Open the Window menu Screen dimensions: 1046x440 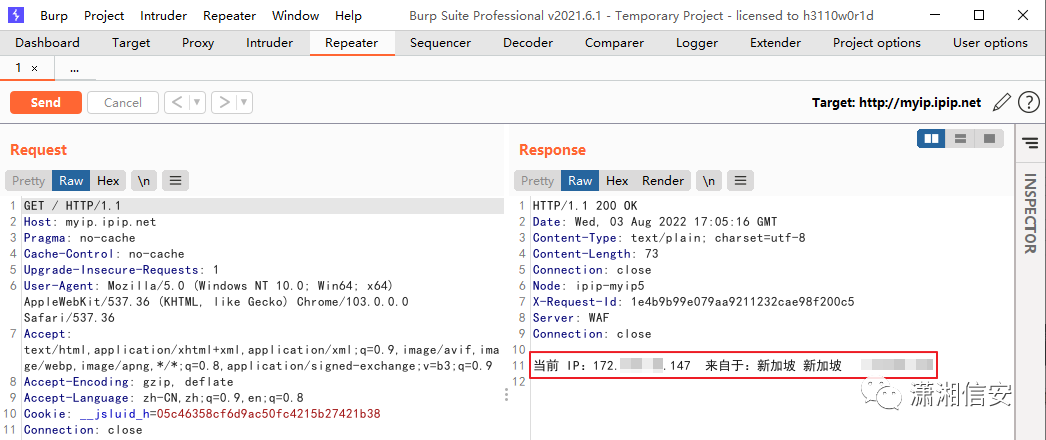(296, 15)
